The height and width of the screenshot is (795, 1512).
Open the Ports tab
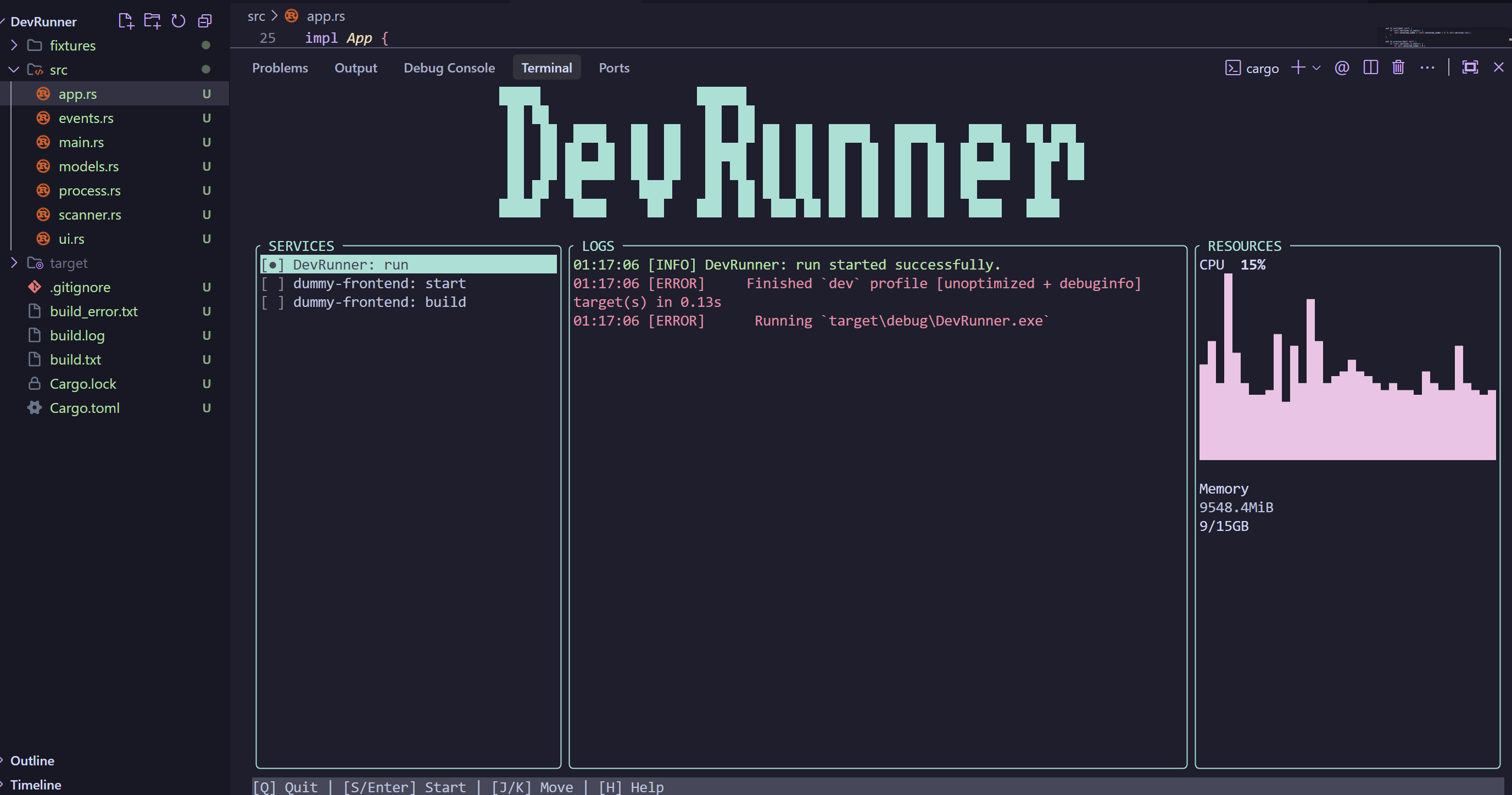pyautogui.click(x=614, y=68)
